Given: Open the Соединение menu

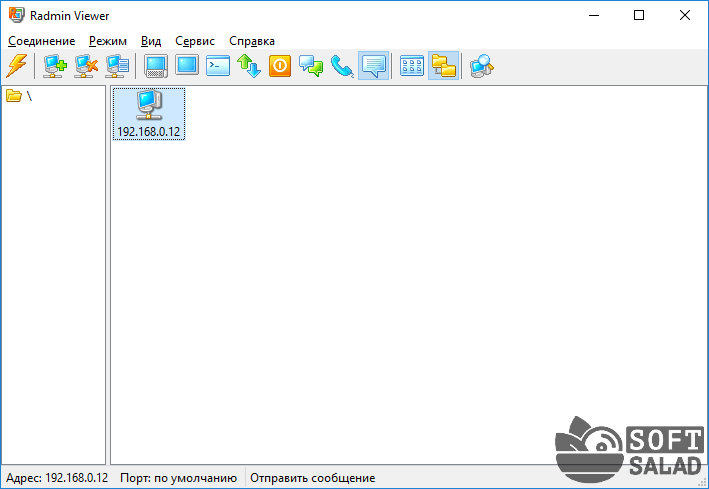Looking at the screenshot, I should click(42, 41).
